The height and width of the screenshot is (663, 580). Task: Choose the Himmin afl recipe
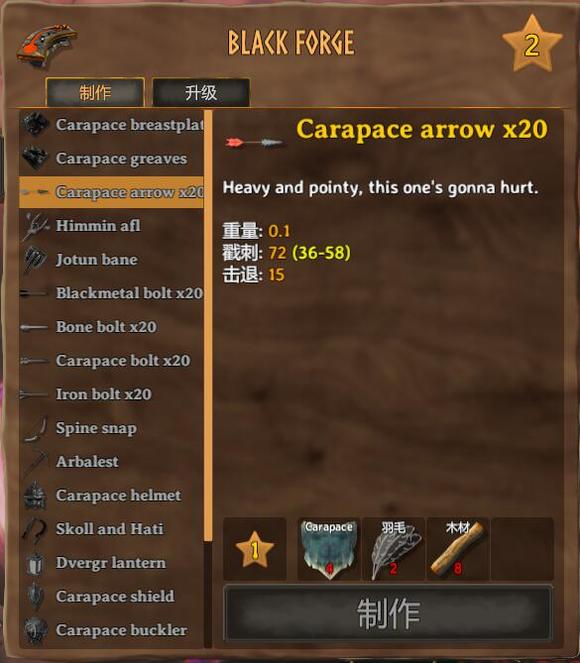click(112, 226)
